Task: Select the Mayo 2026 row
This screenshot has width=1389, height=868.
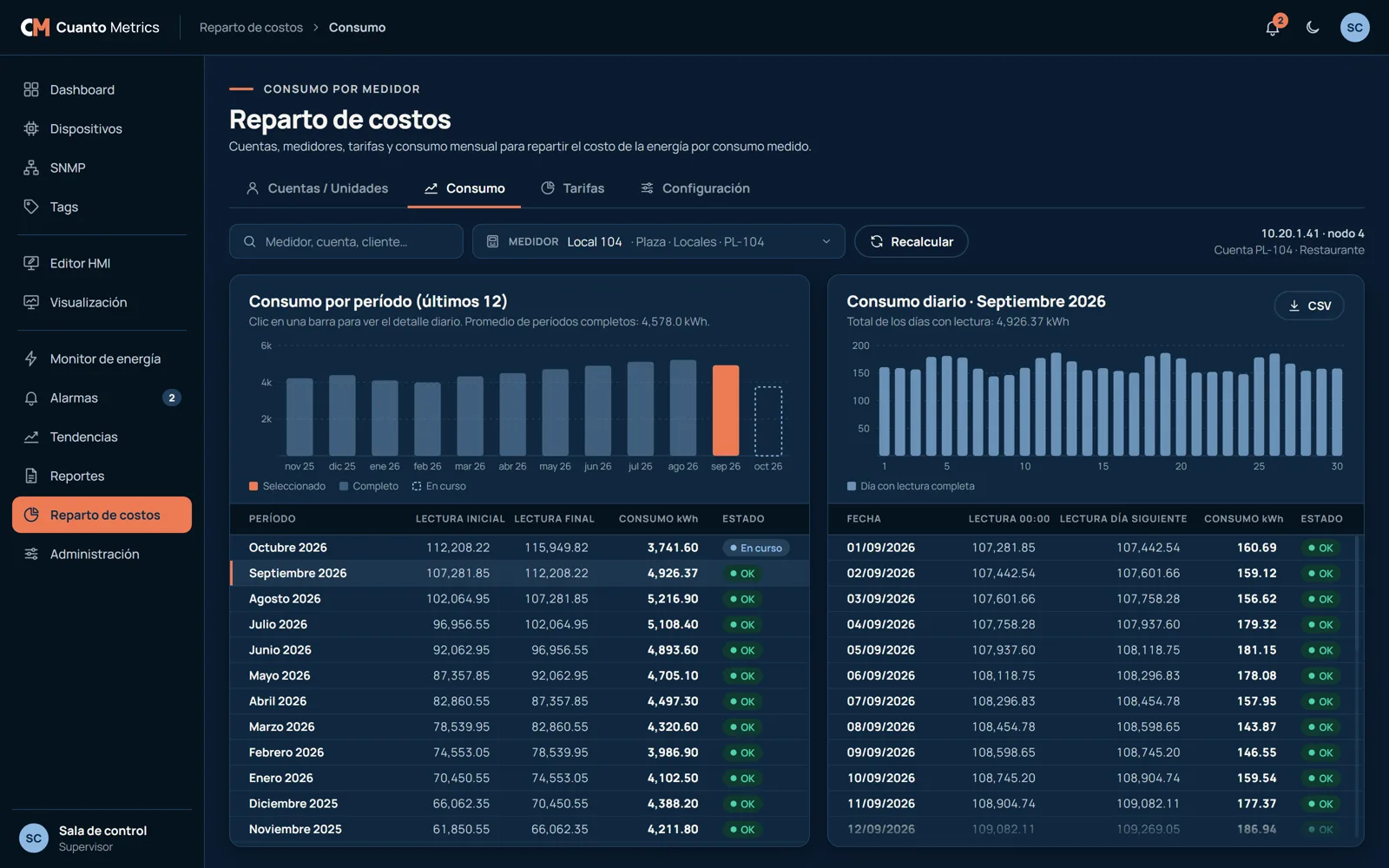Action: (520, 675)
